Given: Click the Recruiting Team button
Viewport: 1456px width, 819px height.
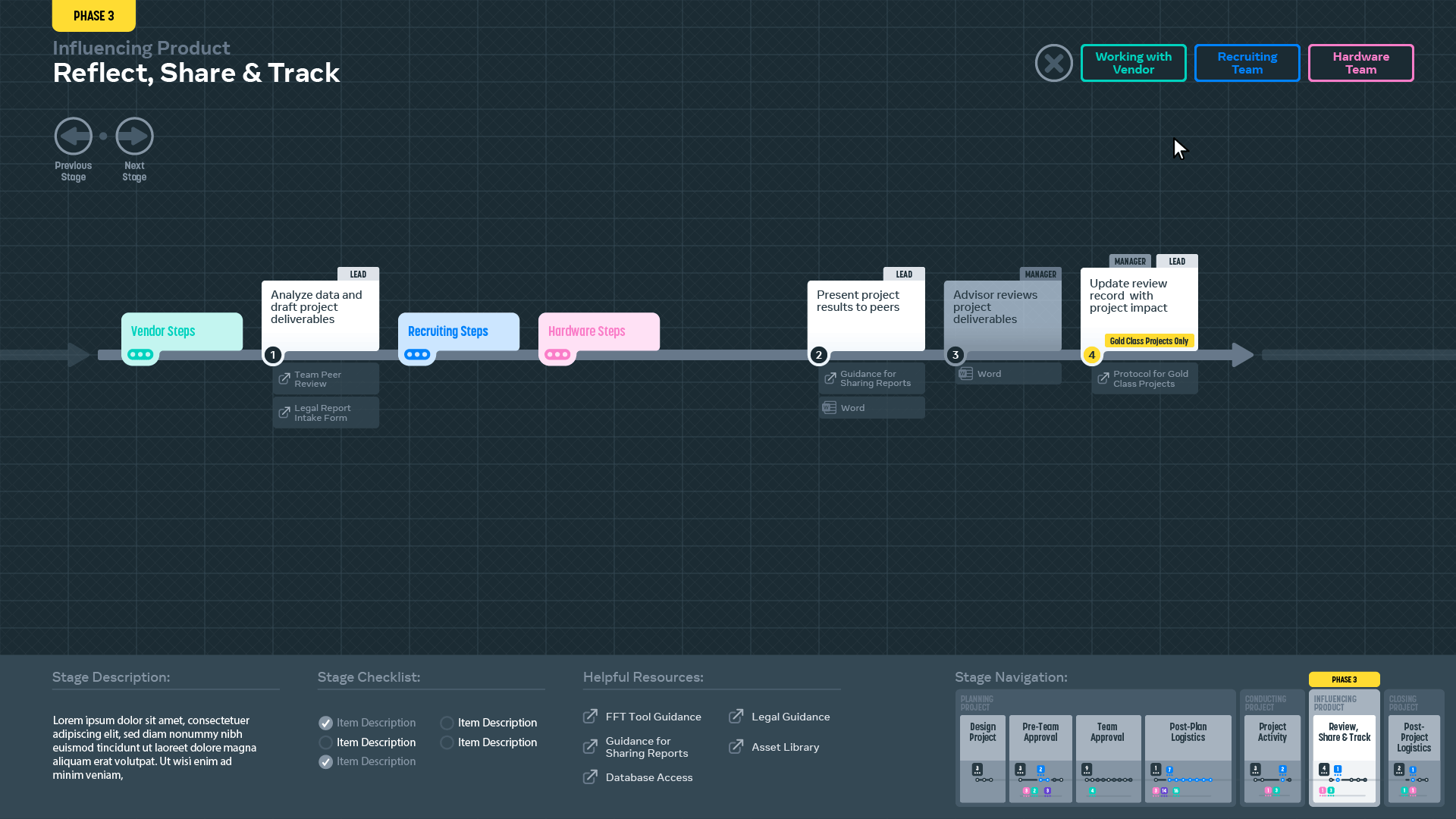Looking at the screenshot, I should [x=1247, y=63].
